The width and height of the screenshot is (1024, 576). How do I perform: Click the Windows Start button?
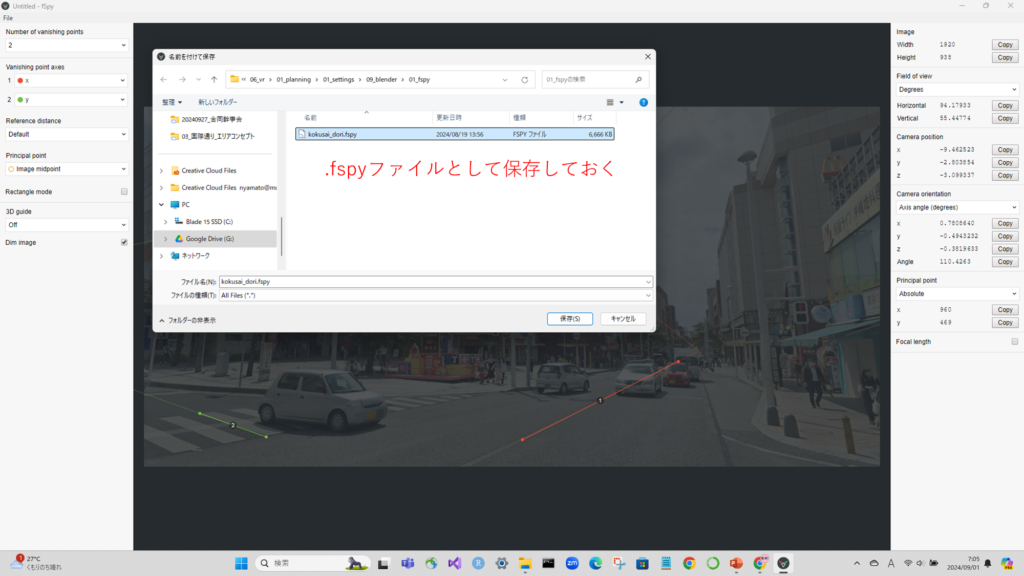pos(242,563)
